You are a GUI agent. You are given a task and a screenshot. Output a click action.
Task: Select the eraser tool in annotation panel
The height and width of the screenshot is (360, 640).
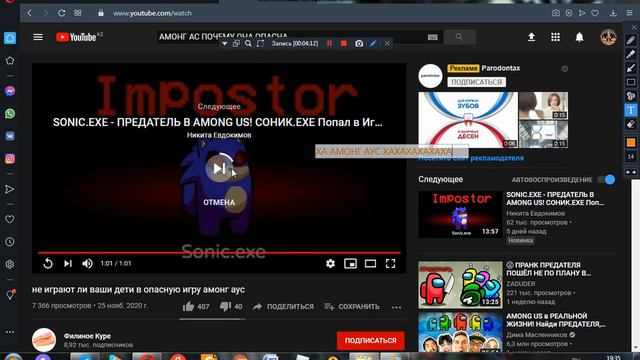click(x=631, y=124)
